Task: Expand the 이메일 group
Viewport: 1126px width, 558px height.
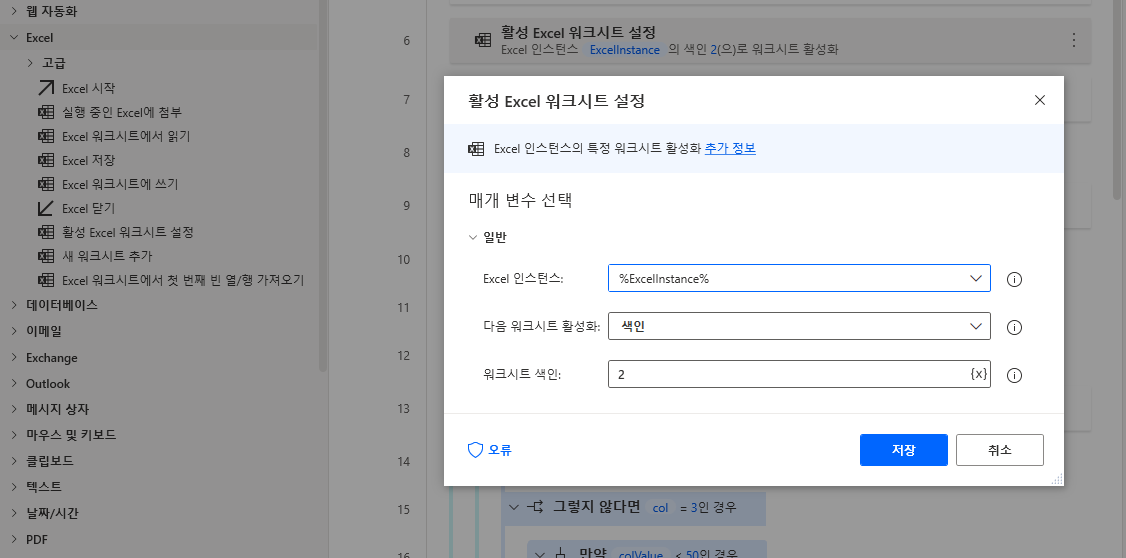Action: 14,331
